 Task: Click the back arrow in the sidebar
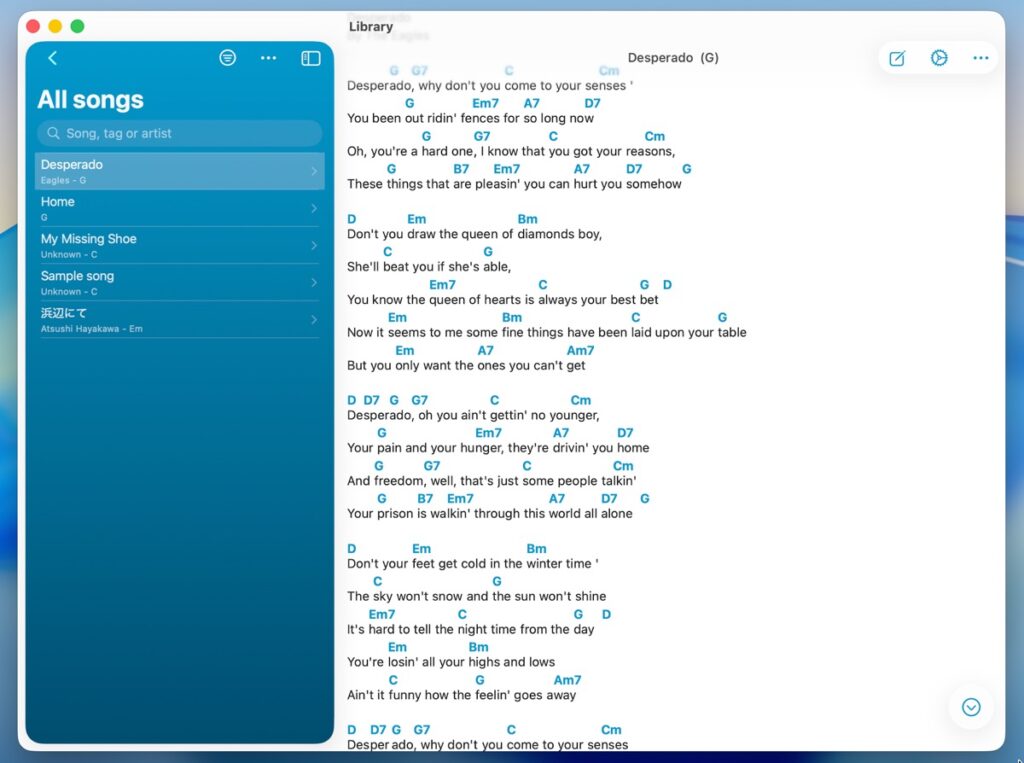53,59
